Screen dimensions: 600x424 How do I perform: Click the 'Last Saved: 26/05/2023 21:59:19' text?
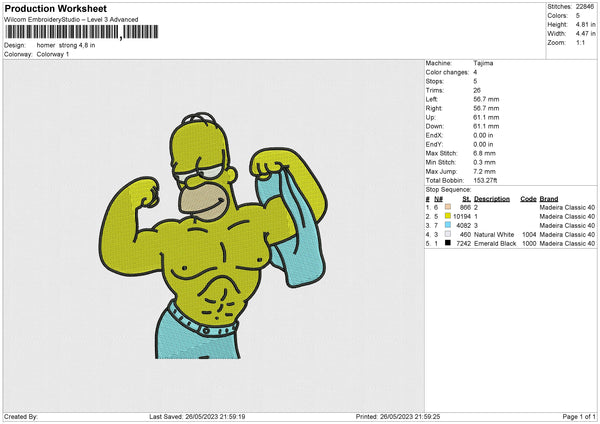tap(197, 416)
